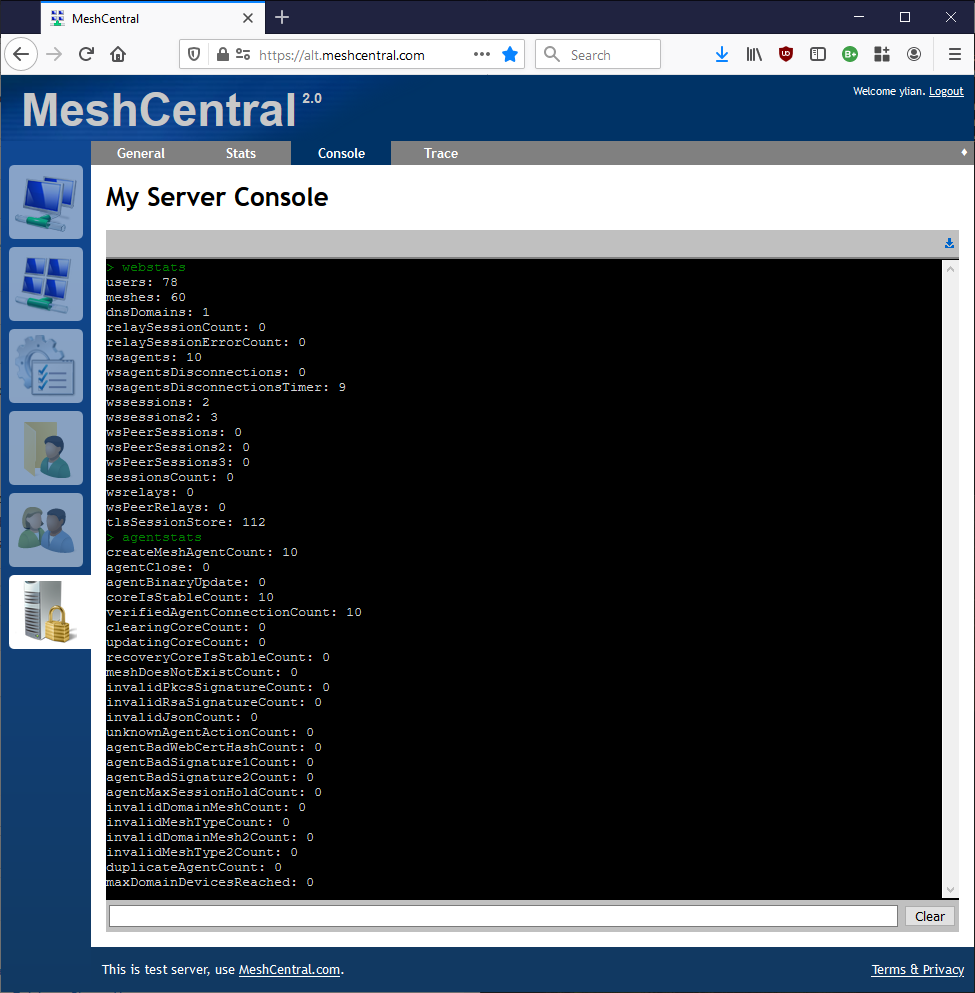Image resolution: width=975 pixels, height=993 pixels.
Task: Click the "> agentstats" command line
Action: 154,537
